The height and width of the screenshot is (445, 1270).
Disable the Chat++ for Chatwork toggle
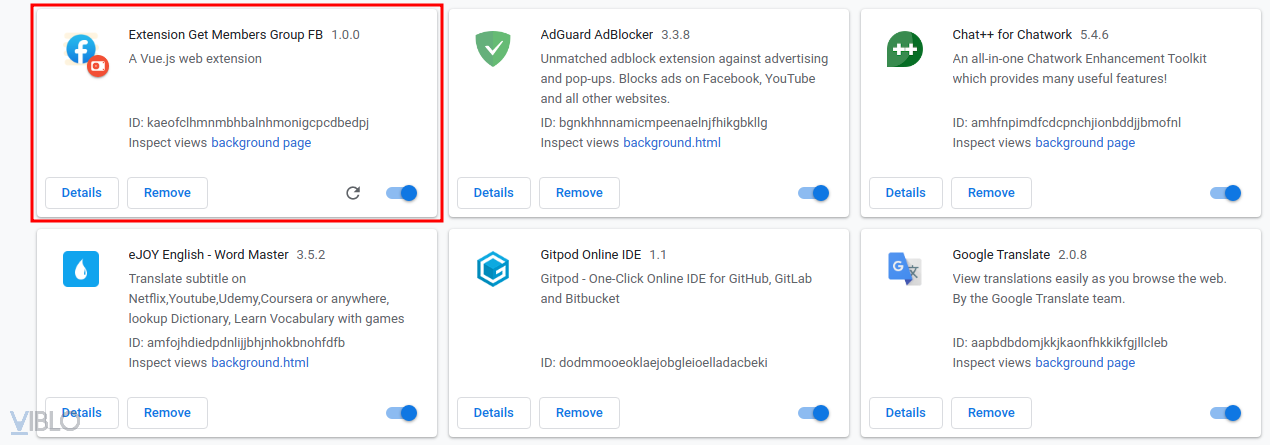pyautogui.click(x=1226, y=193)
